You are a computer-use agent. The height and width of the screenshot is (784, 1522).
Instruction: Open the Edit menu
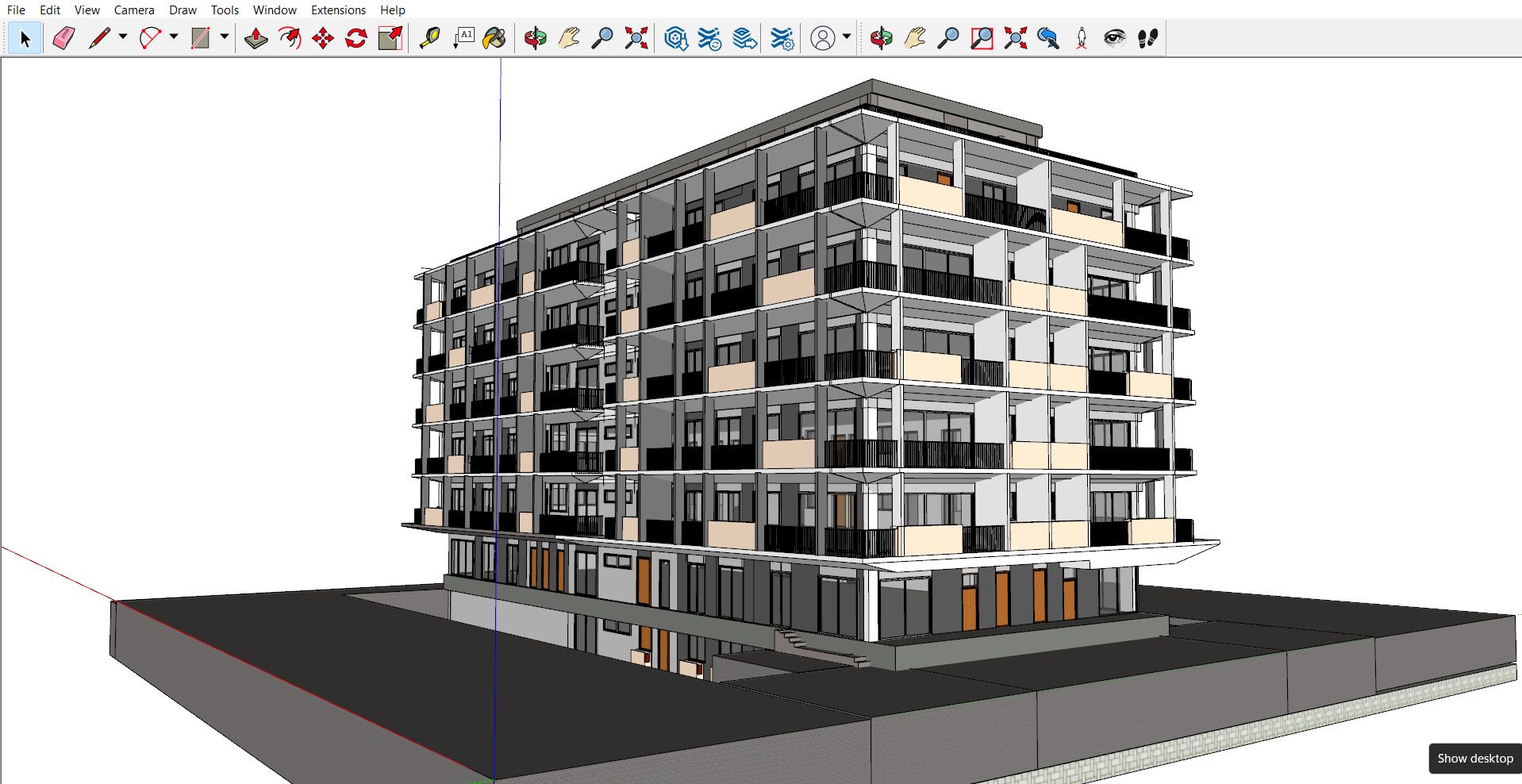click(50, 10)
